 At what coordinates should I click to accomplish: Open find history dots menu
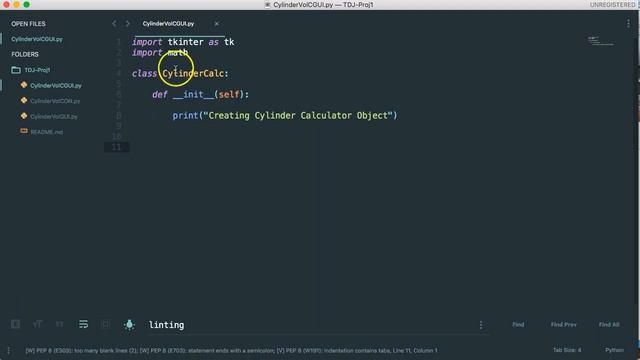pos(481,325)
